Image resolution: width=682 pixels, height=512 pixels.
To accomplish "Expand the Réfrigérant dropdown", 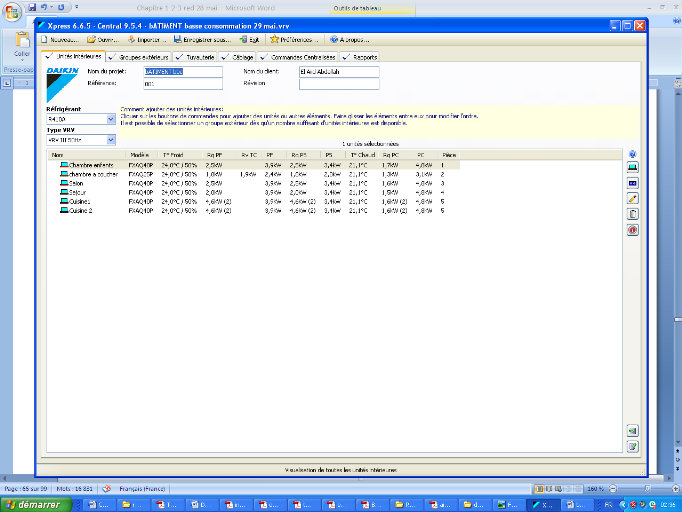I will coord(110,119).
